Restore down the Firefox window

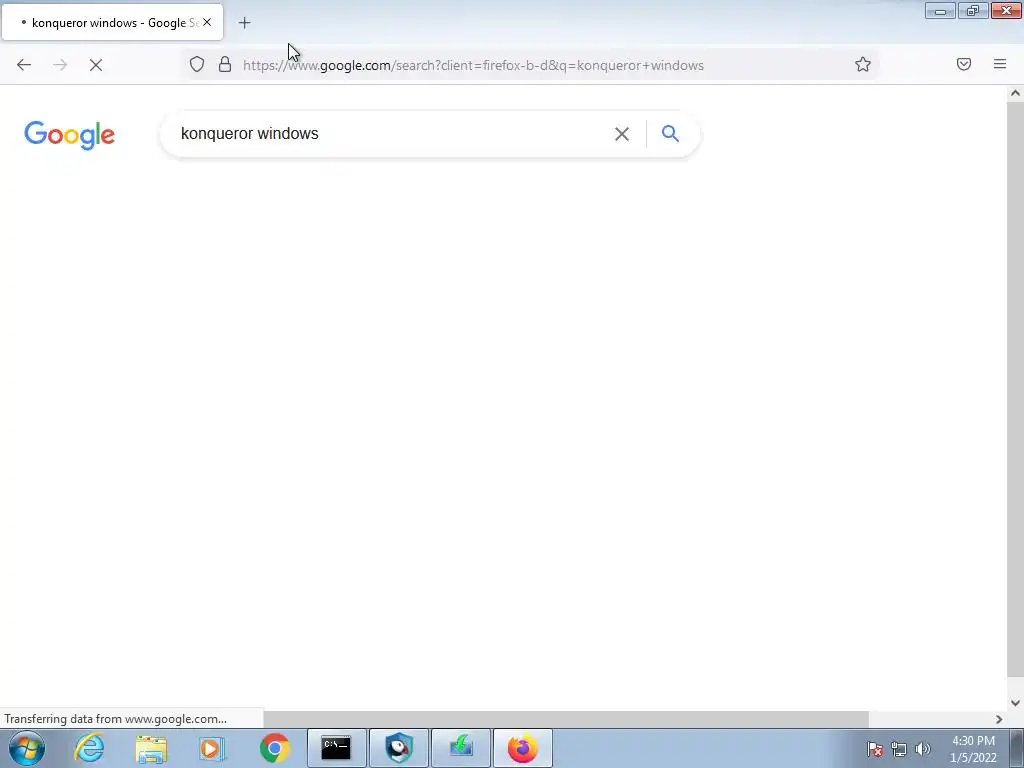tap(973, 10)
